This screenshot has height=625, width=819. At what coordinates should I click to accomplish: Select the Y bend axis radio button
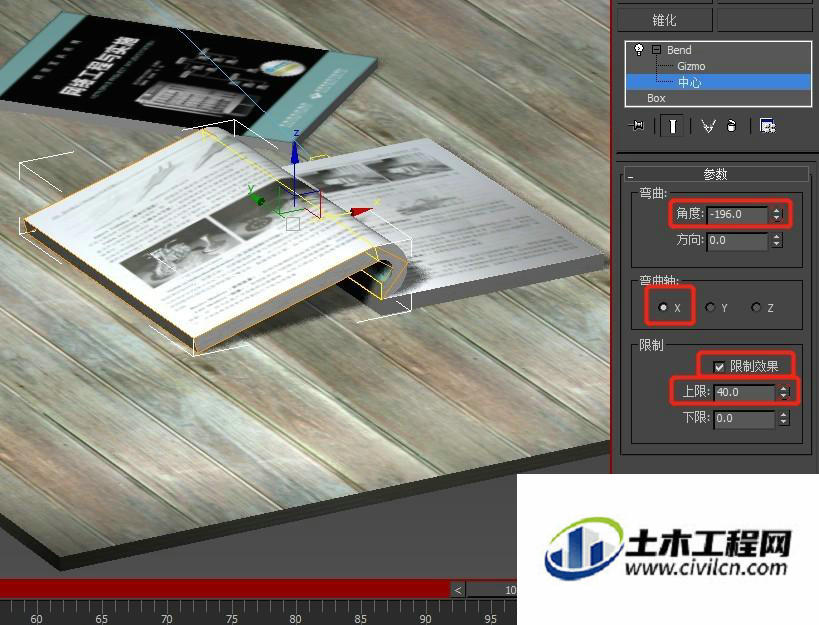(710, 307)
